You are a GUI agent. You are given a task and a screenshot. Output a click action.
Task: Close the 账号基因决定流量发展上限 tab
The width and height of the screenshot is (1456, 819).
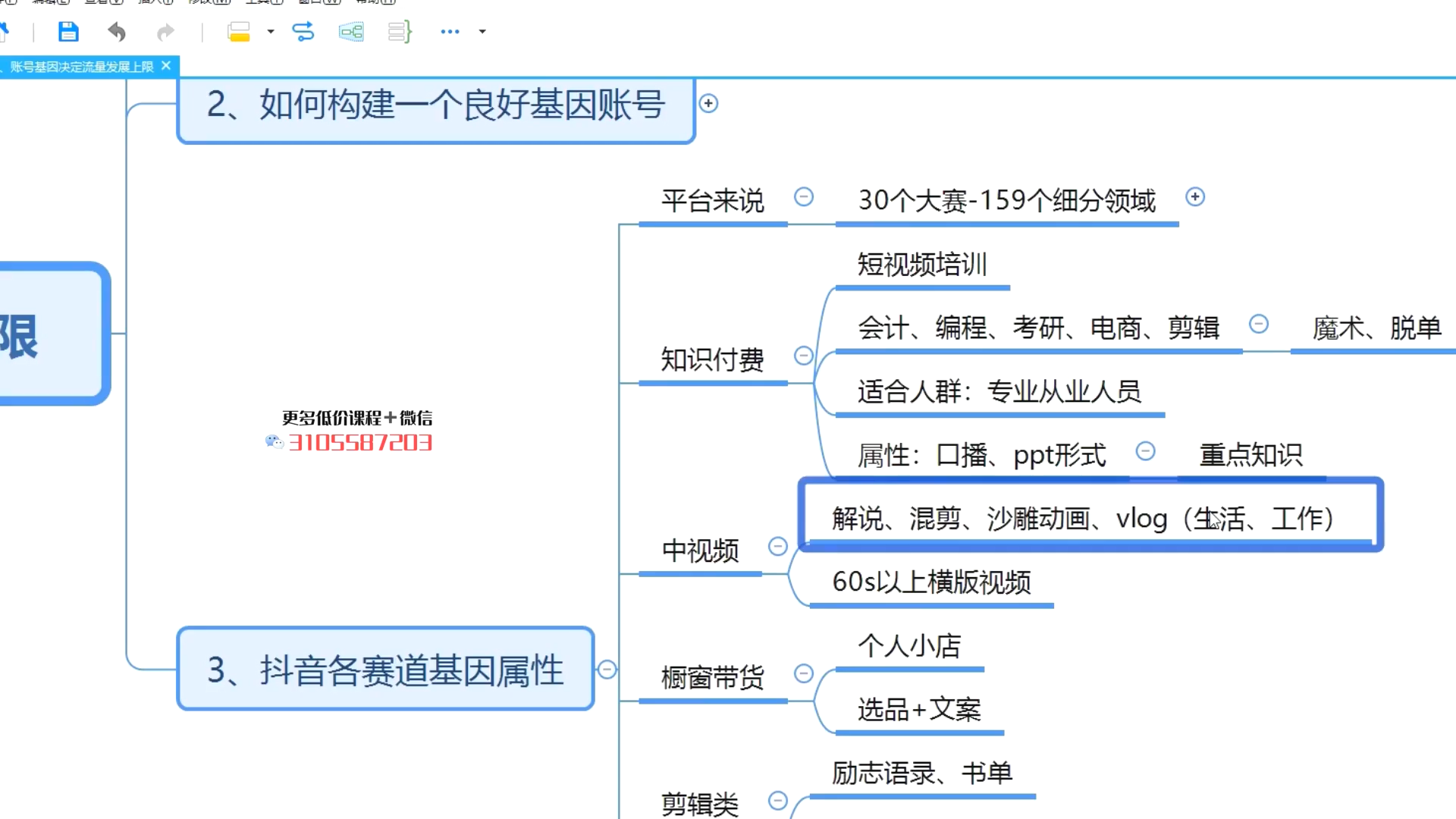166,66
